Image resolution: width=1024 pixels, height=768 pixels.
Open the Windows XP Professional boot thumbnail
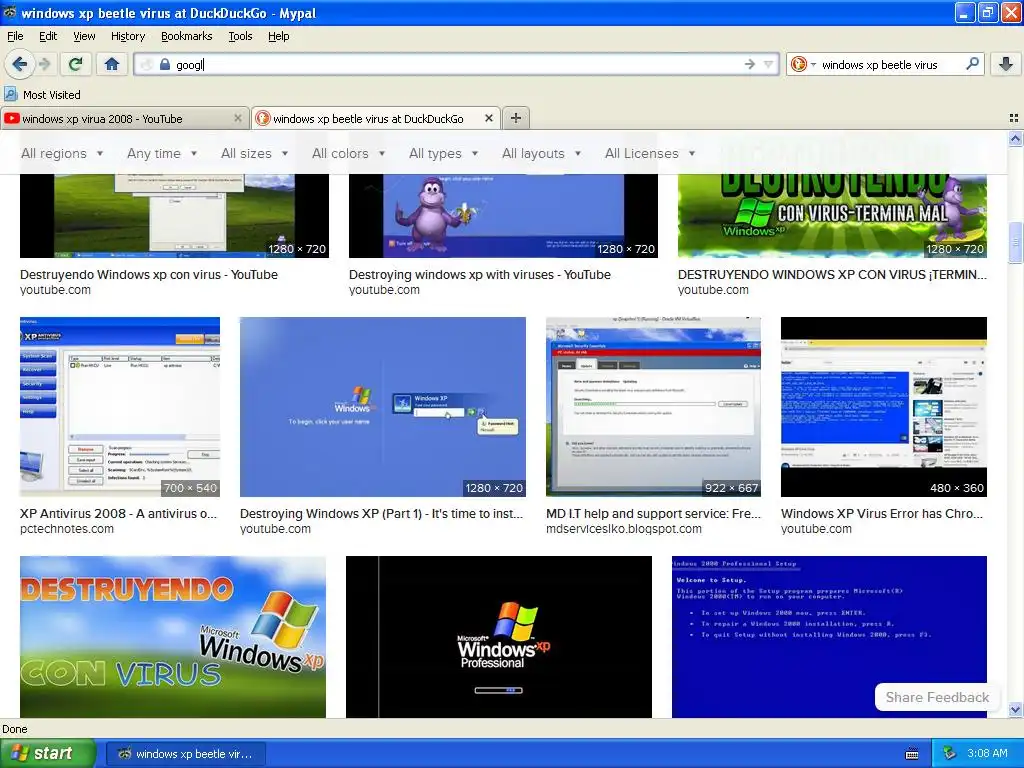tap(499, 637)
